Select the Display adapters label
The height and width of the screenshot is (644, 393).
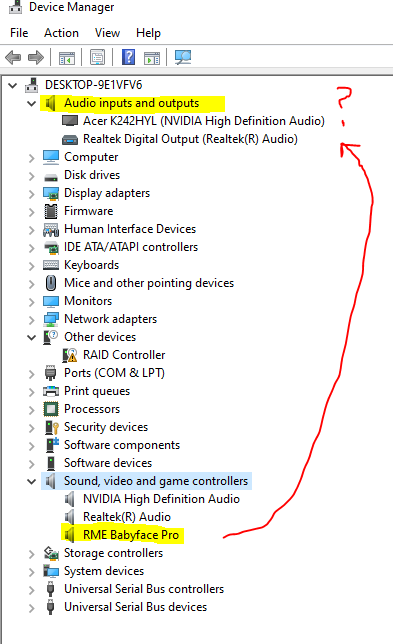pyautogui.click(x=107, y=193)
